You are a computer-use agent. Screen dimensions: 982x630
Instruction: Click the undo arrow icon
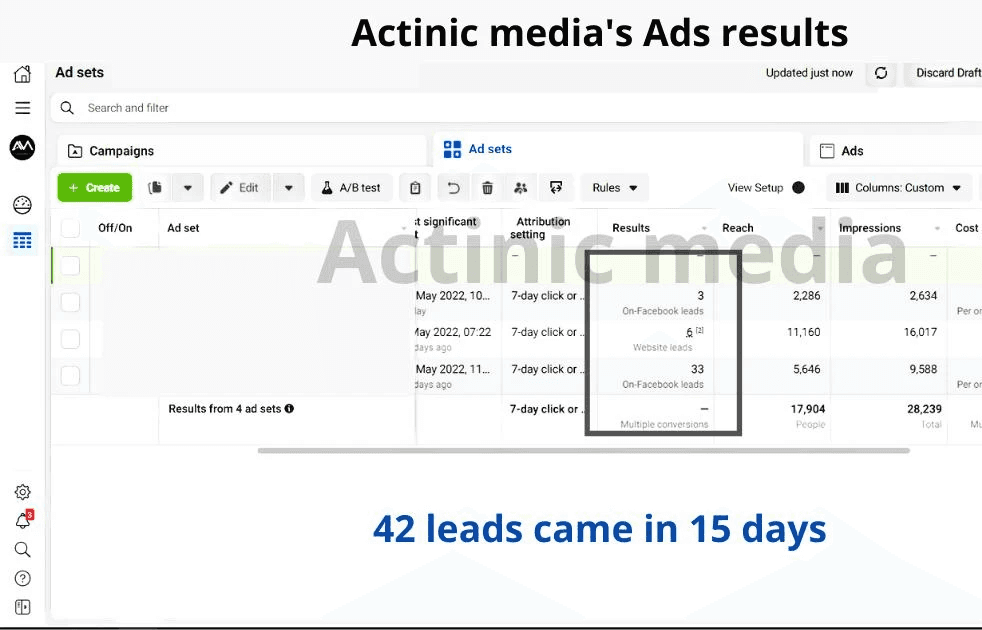(x=453, y=188)
